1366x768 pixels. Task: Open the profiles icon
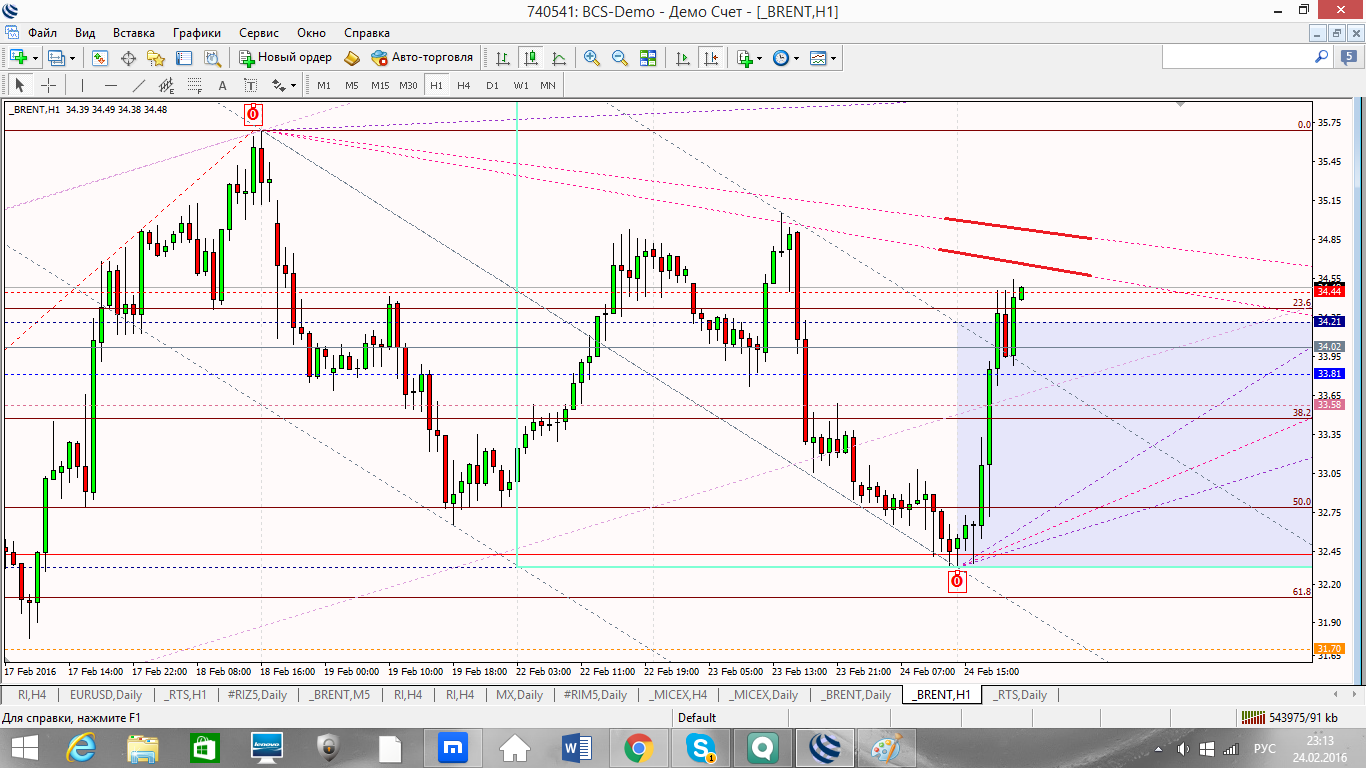(x=57, y=58)
